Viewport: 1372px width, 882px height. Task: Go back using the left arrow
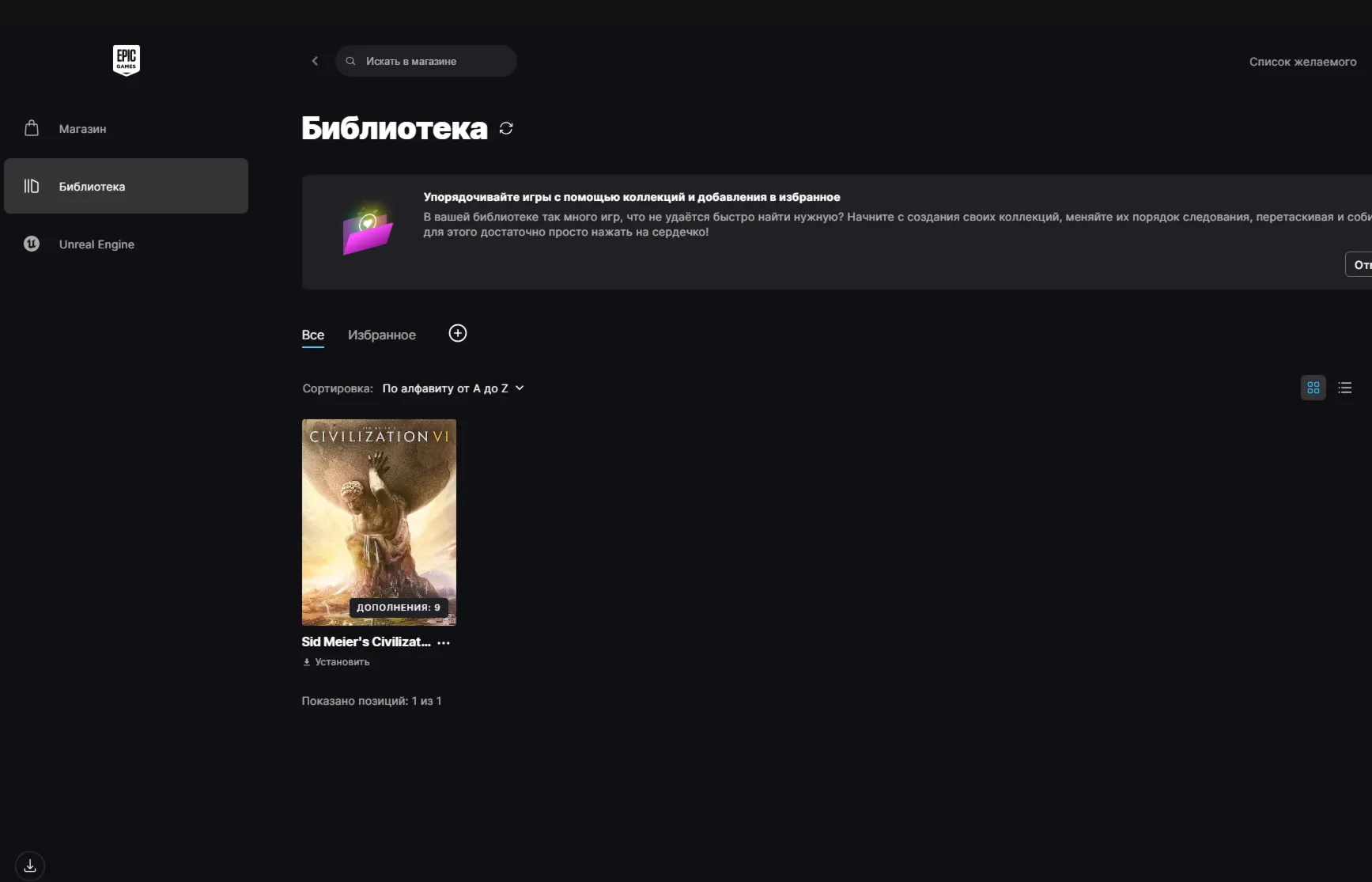[x=315, y=61]
